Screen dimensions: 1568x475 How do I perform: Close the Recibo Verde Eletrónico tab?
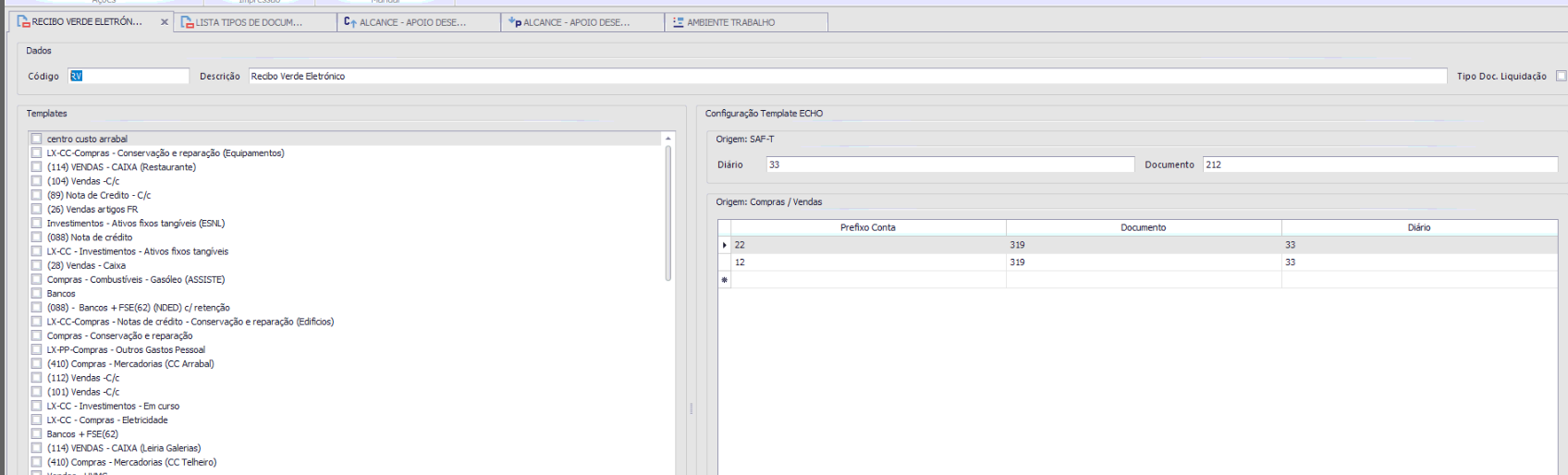[165, 22]
